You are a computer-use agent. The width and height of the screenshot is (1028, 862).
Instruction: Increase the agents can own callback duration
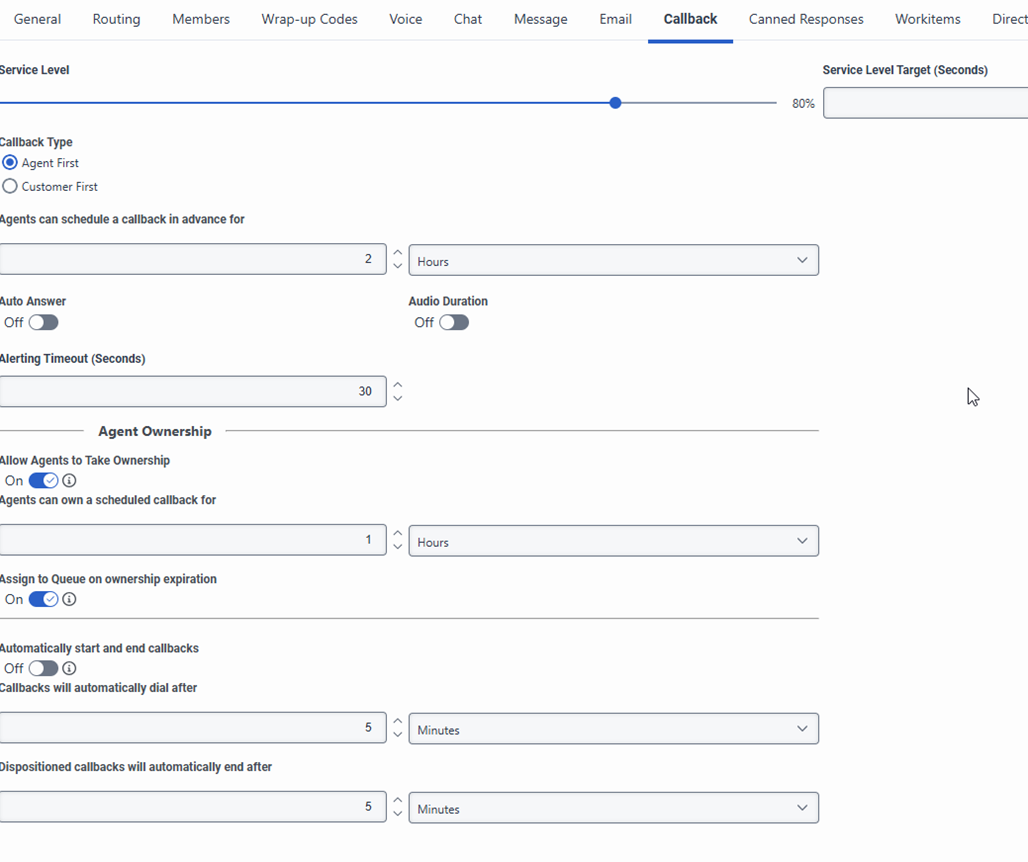398,534
